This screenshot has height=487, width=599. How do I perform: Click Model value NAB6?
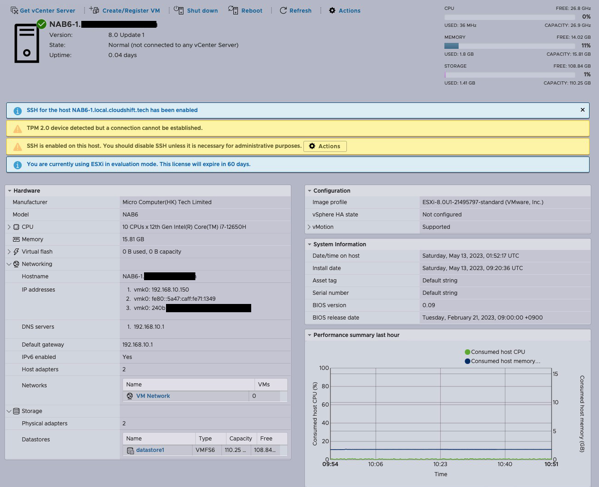tap(130, 214)
